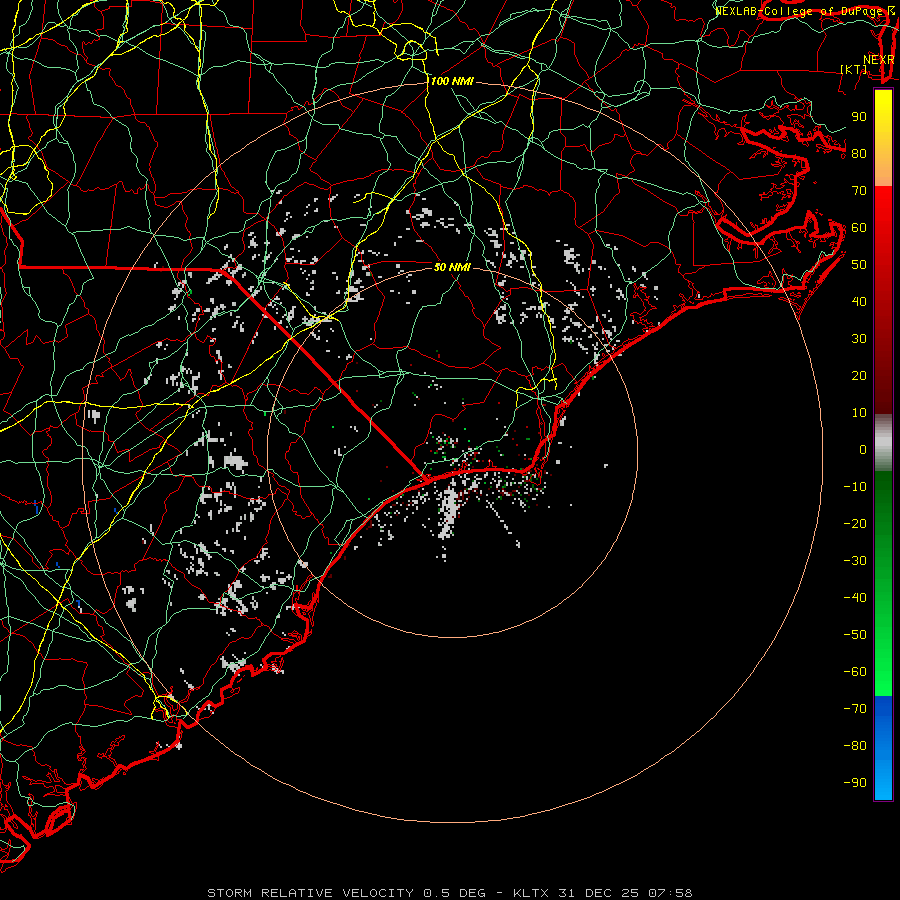Select the '-20' value on the velocity scale
The height and width of the screenshot is (900, 900).
(x=855, y=524)
